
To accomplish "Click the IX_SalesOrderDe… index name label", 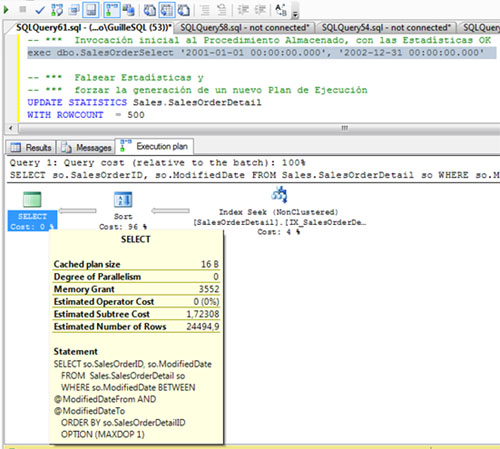I will (x=280, y=222).
